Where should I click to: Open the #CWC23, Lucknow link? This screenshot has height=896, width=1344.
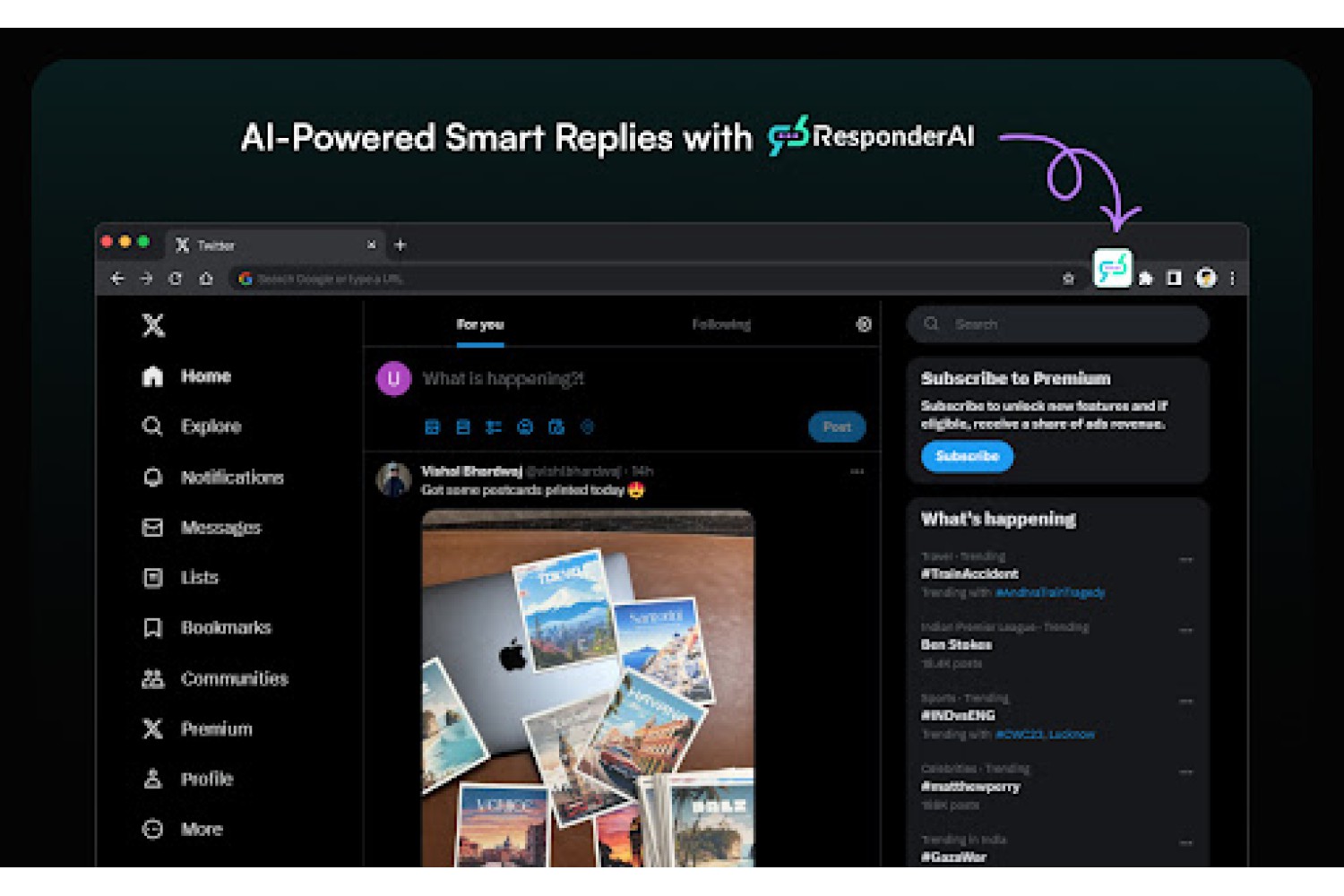pyautogui.click(x=1045, y=735)
